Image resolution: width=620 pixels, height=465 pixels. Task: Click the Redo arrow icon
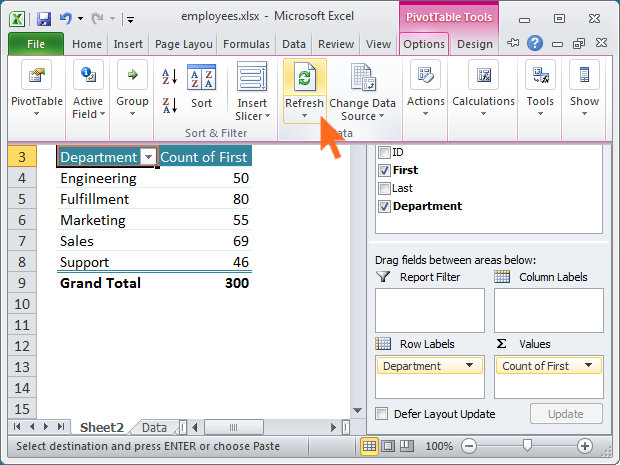coord(97,19)
